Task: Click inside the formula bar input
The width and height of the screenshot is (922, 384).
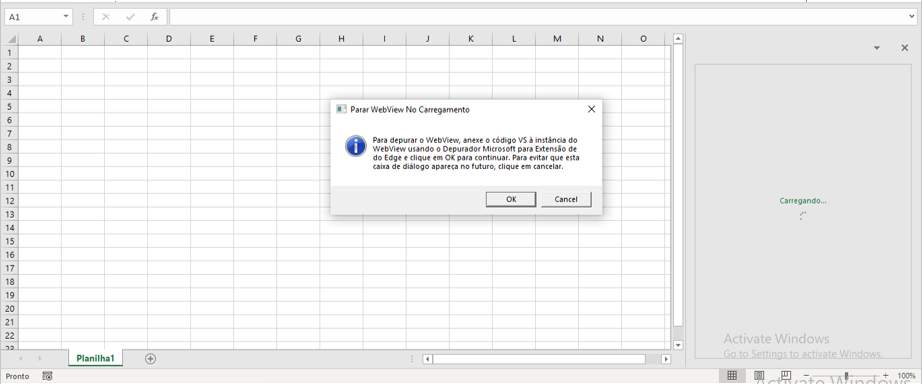Action: (538, 17)
